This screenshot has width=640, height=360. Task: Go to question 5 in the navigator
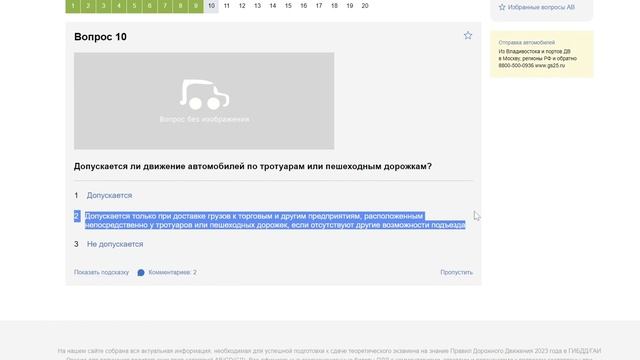pos(134,6)
